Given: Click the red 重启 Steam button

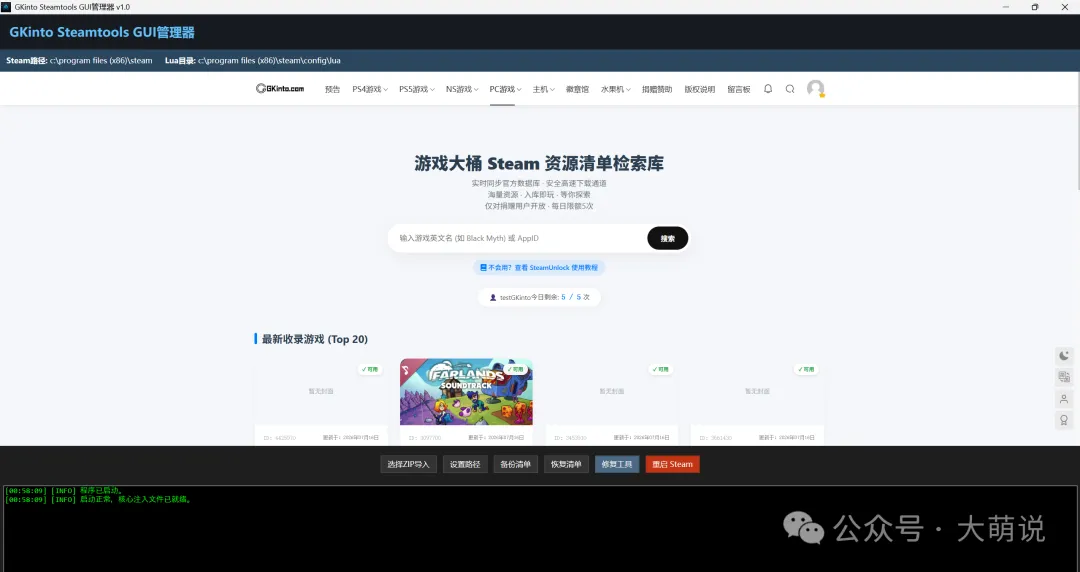Looking at the screenshot, I should pos(672,464).
